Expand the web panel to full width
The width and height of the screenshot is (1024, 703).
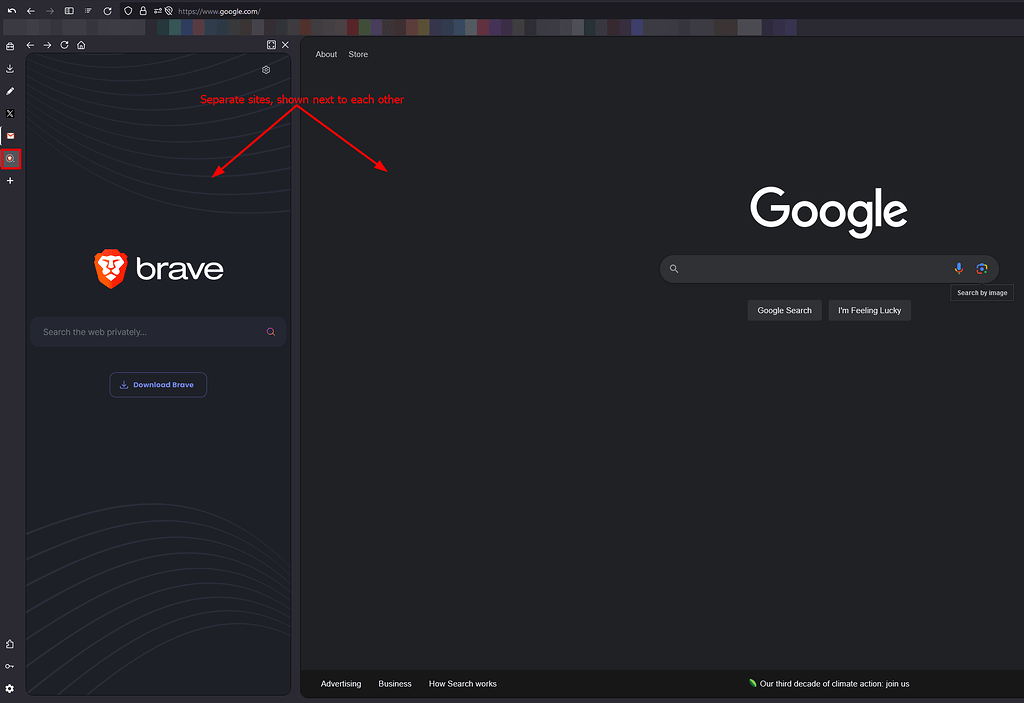coord(270,44)
